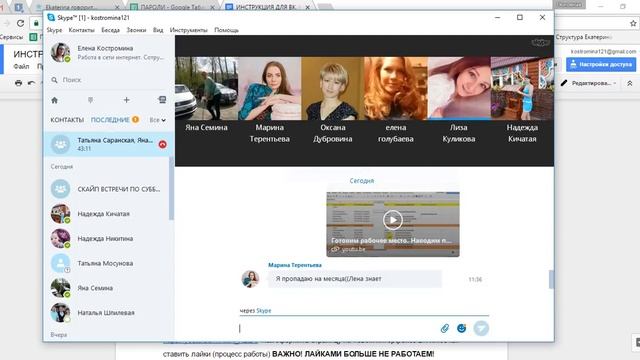Open the Skype home icon
Image resolution: width=640 pixels, height=360 pixels.
point(55,100)
